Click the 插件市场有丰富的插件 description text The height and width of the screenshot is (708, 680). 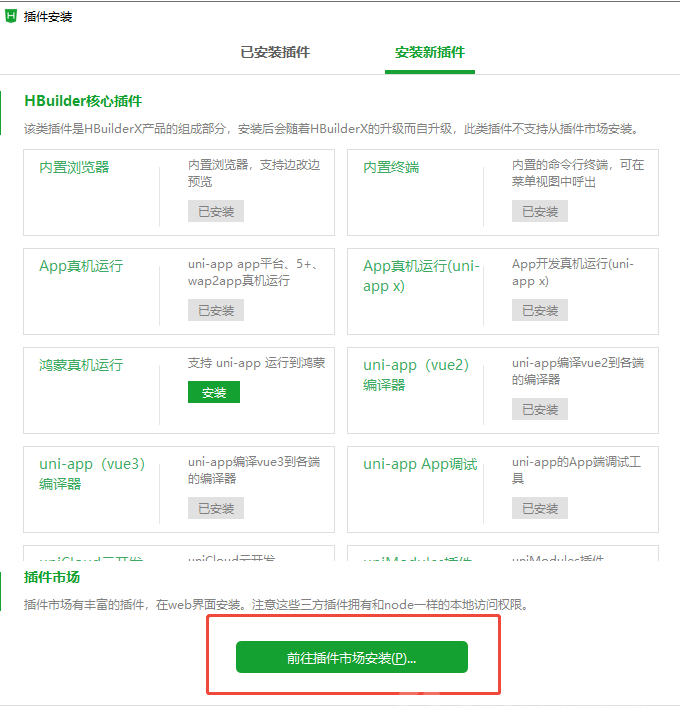click(276, 605)
